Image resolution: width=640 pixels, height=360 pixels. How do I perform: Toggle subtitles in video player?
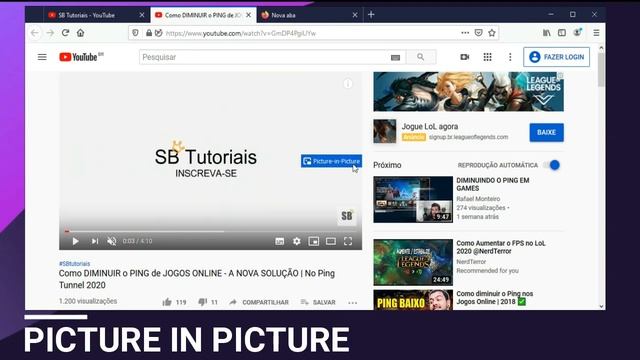click(280, 241)
